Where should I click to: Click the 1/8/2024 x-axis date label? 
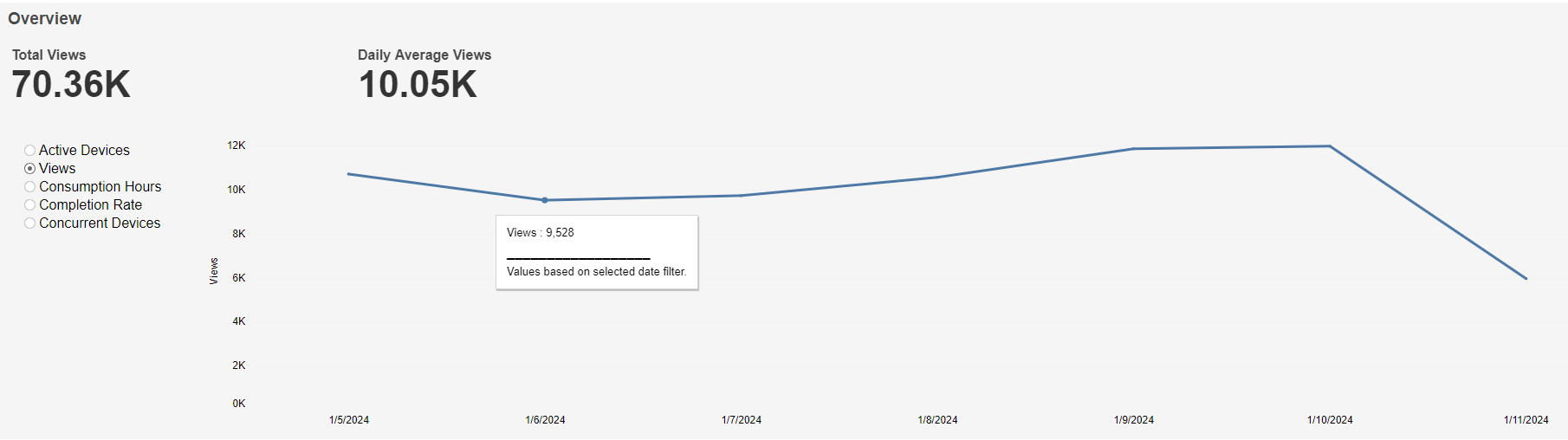[x=937, y=420]
